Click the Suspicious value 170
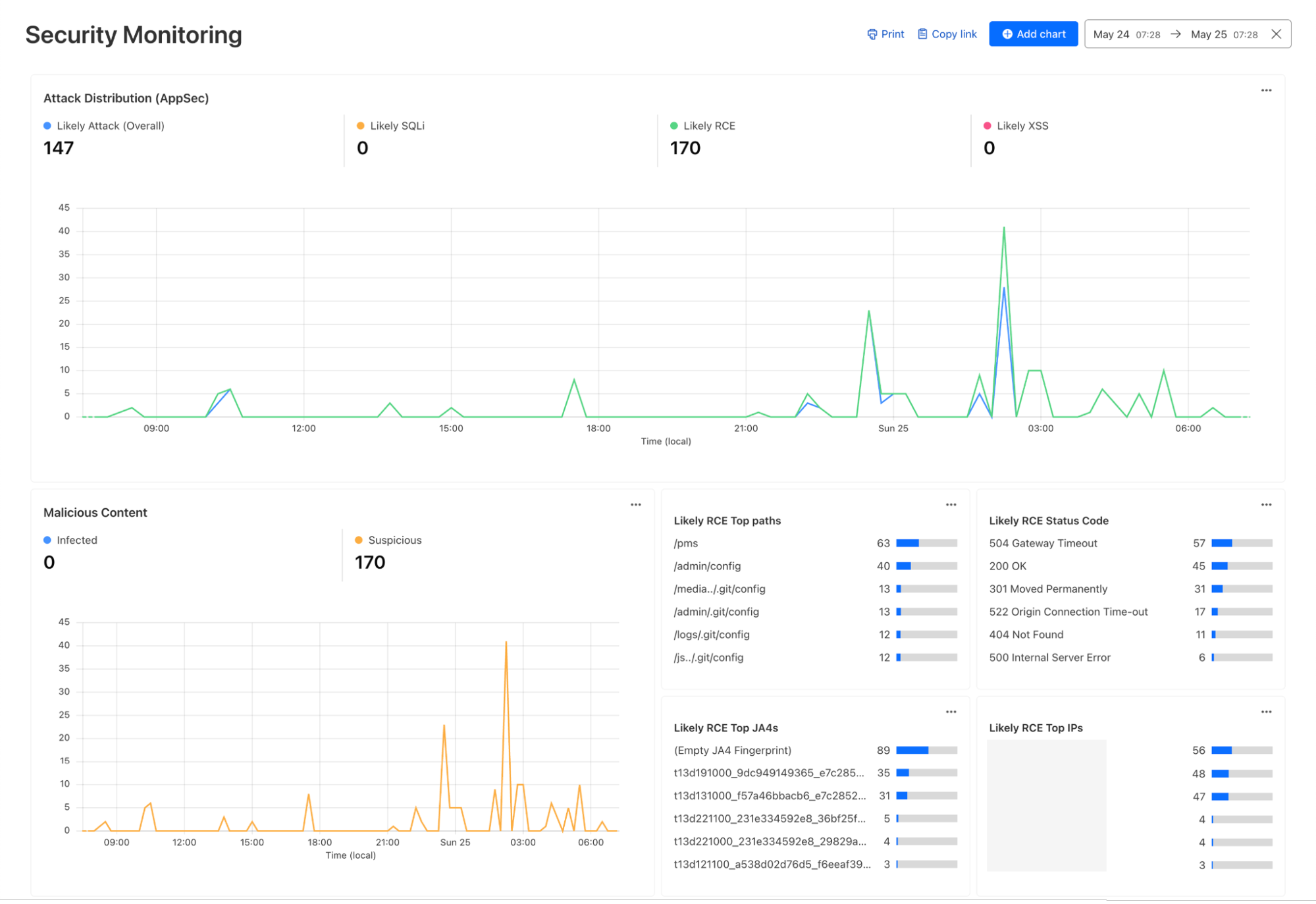 point(370,562)
